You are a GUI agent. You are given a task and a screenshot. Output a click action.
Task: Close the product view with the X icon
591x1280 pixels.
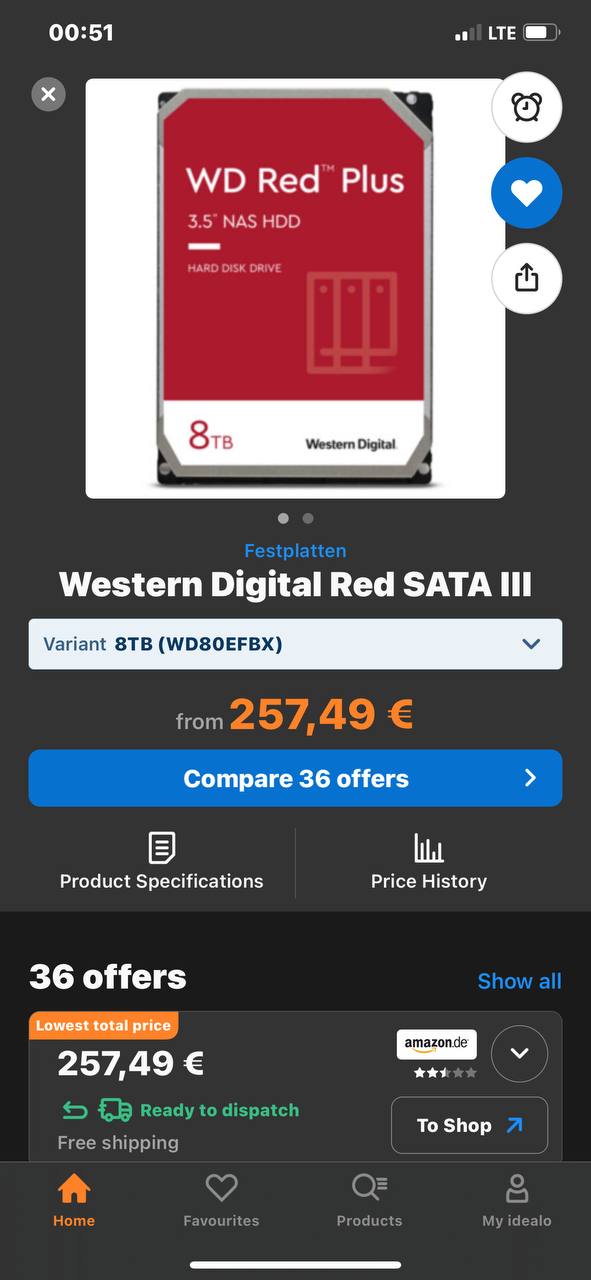48,95
